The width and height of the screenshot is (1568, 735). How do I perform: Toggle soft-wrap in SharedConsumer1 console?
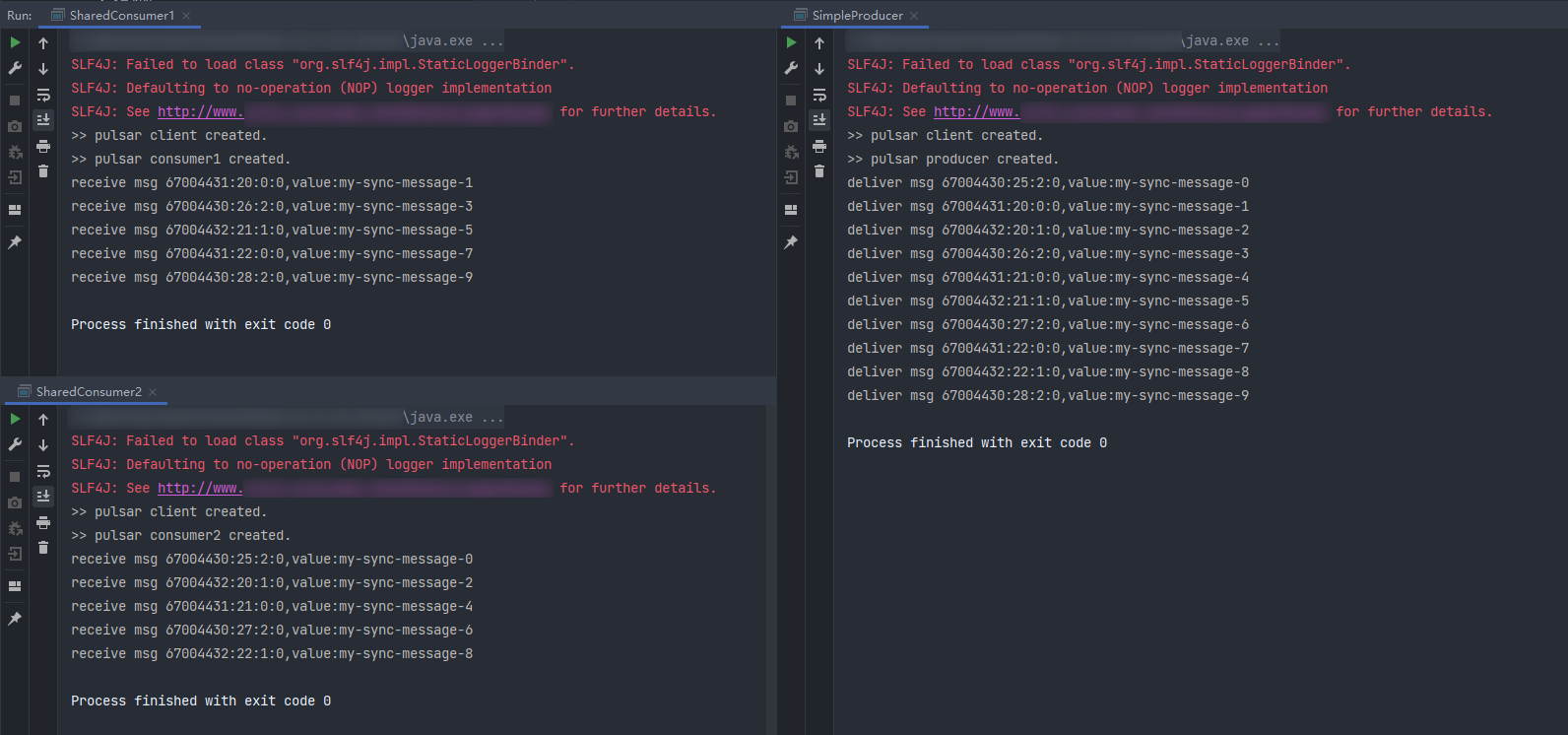(x=43, y=95)
